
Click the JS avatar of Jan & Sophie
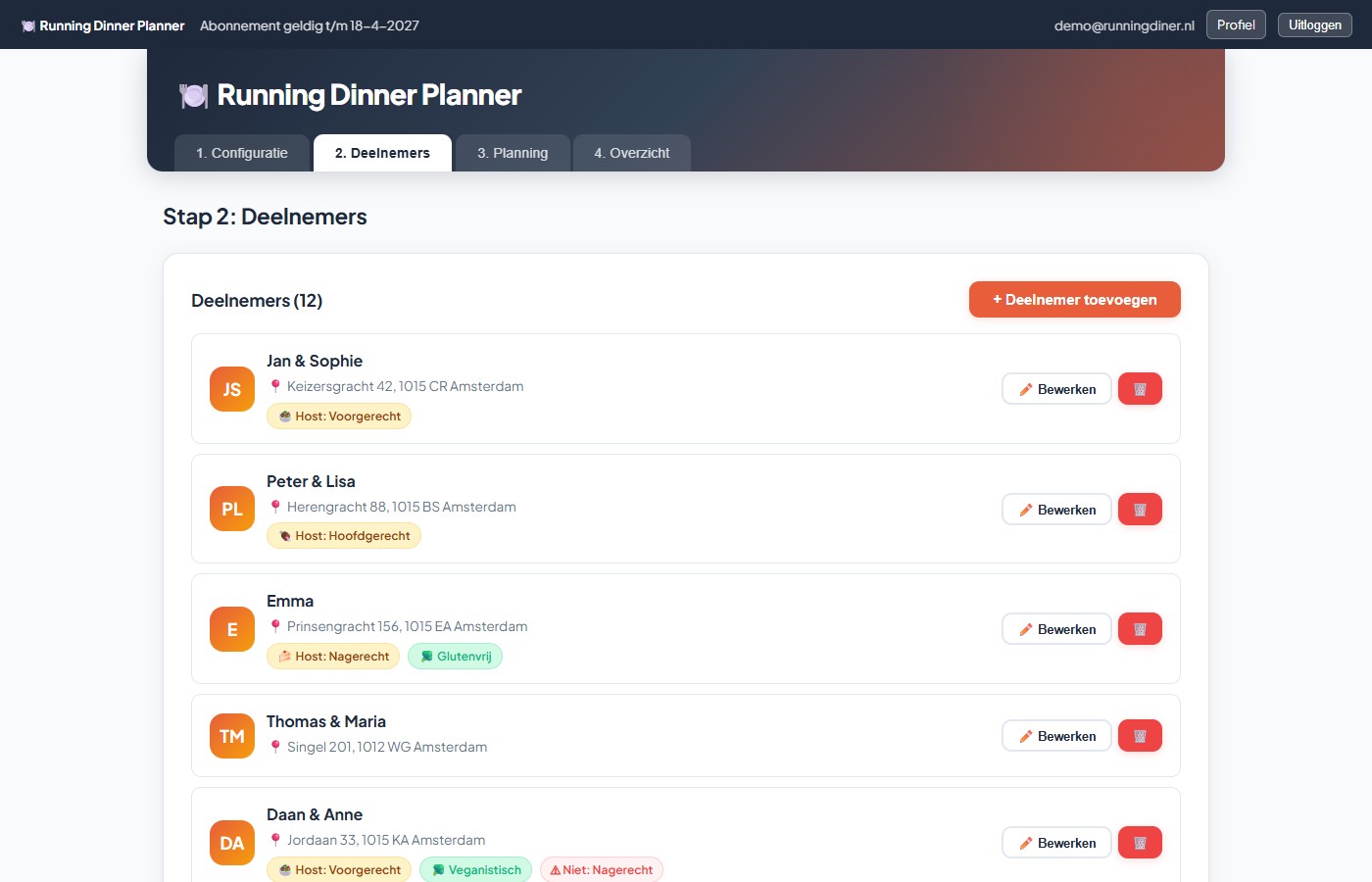point(232,389)
